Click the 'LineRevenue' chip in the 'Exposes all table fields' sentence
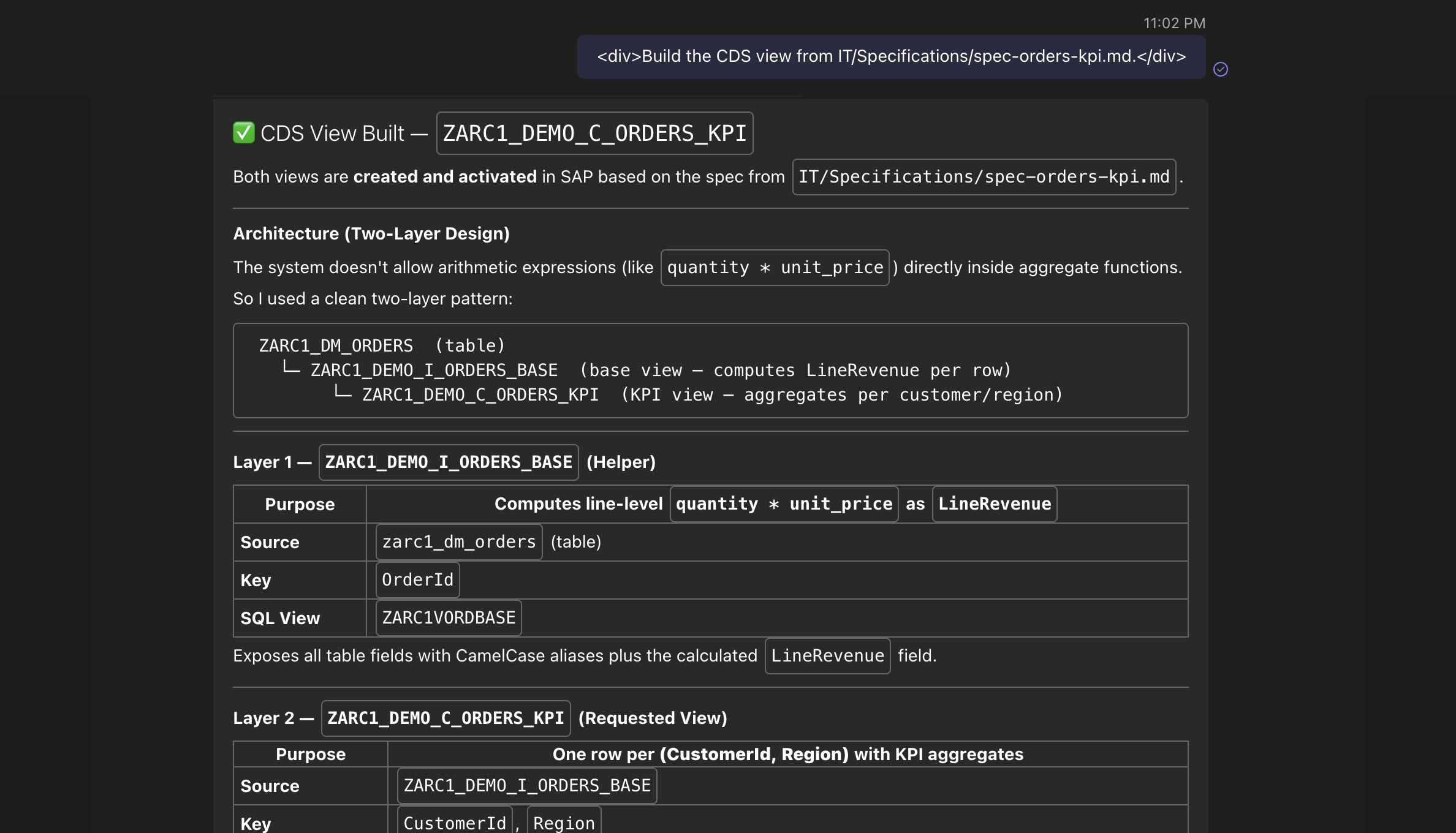This screenshot has height=833, width=1456. pyautogui.click(x=827, y=656)
